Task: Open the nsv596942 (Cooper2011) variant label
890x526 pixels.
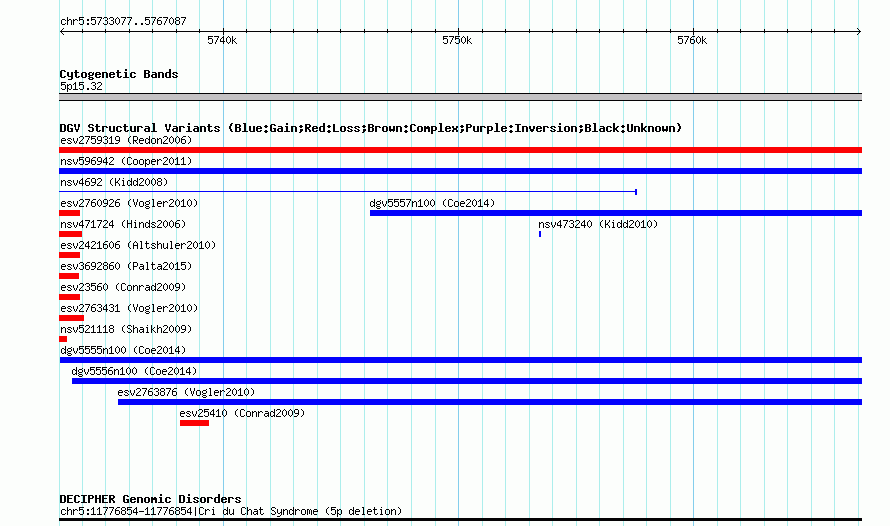Action: click(126, 161)
